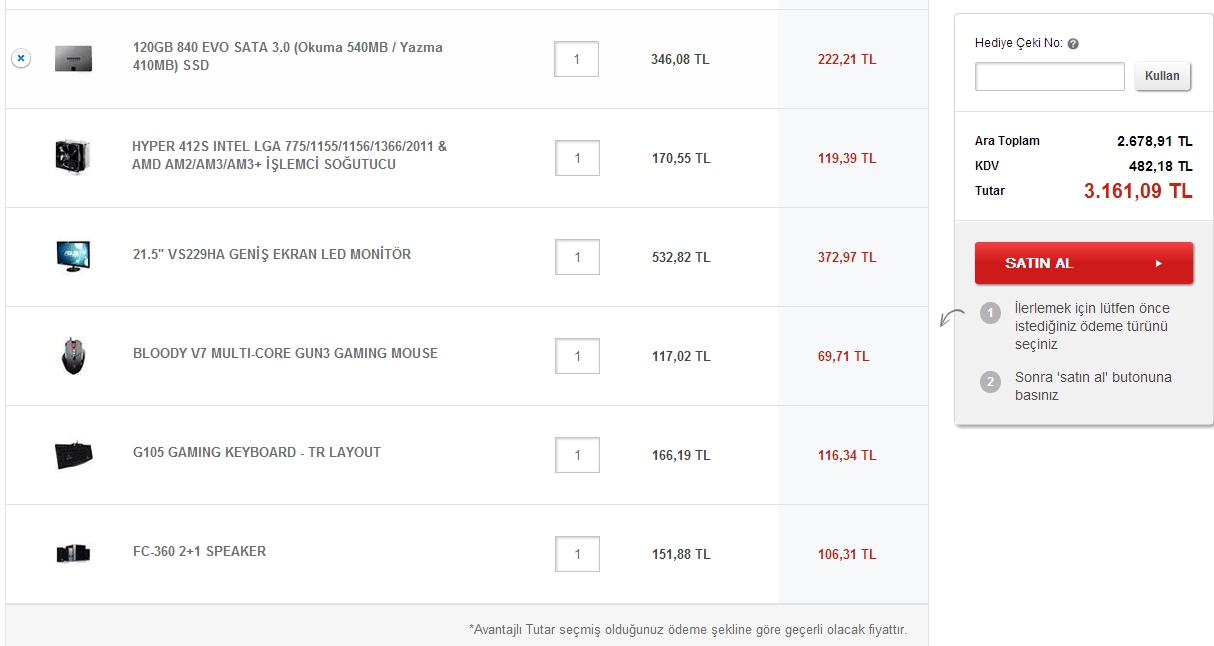The image size is (1214, 646).
Task: Click the VS229HA LED monitor thumbnail
Action: pyautogui.click(x=73, y=256)
